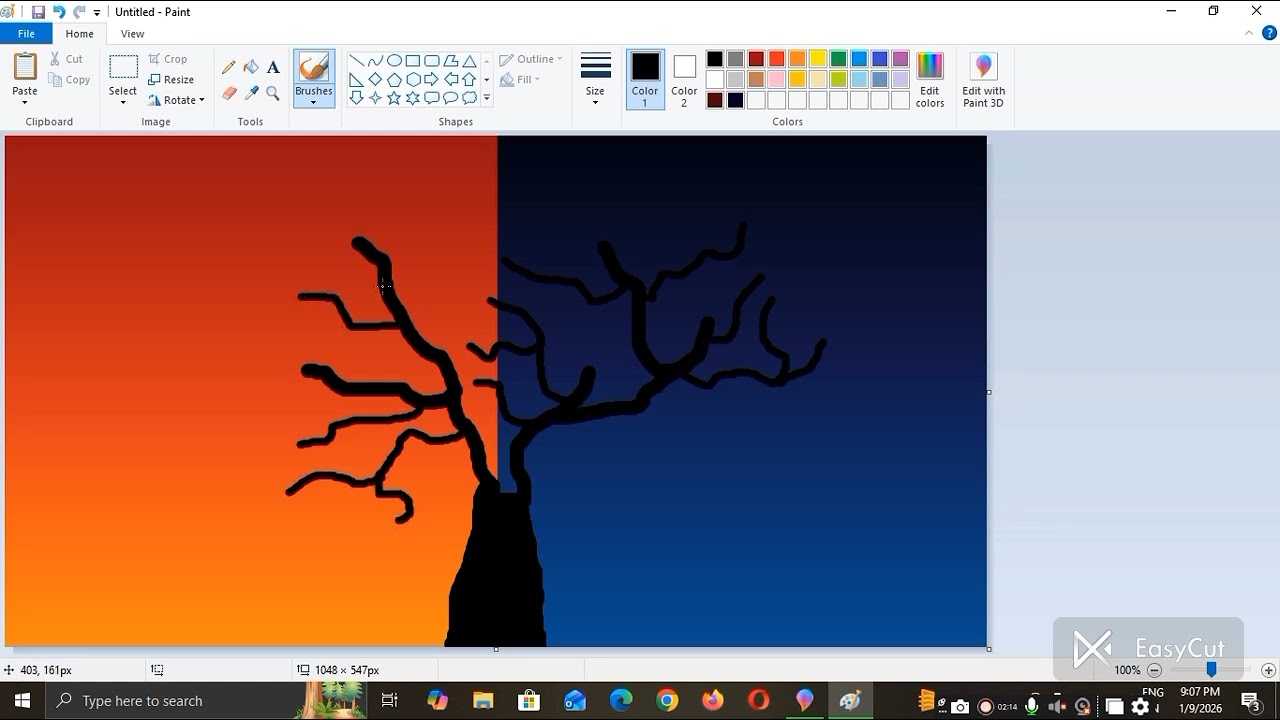Click the rectangular Select tool icon
This screenshot has height=720, width=1280.
point(123,67)
